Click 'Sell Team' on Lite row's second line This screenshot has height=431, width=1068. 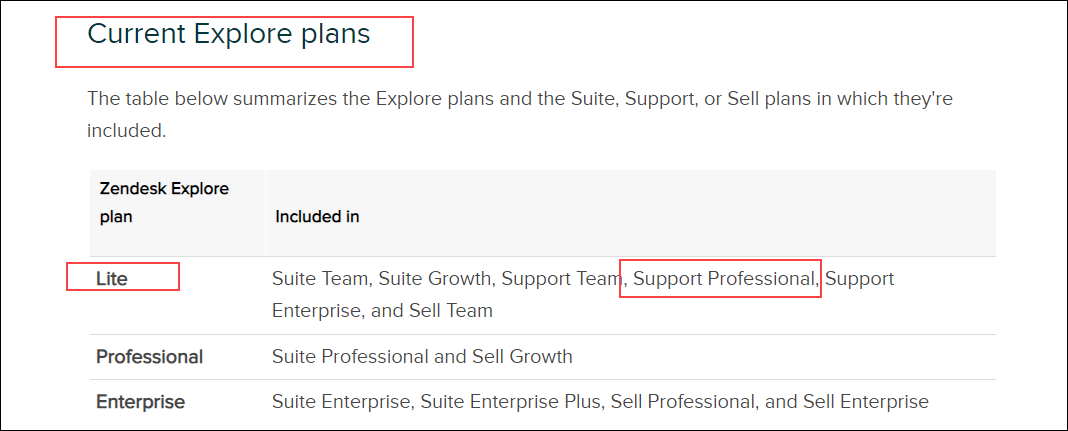coord(451,311)
